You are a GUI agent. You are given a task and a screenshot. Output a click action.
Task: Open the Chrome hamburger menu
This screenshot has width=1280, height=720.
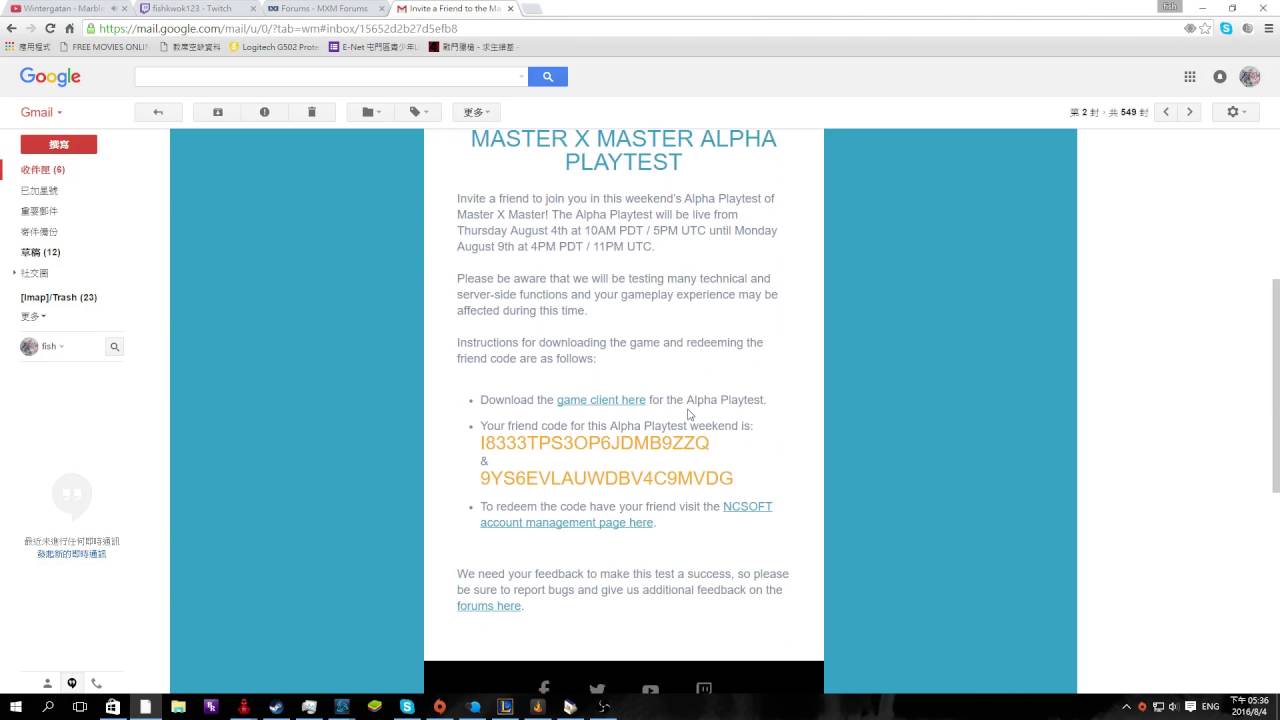[x=1268, y=29]
